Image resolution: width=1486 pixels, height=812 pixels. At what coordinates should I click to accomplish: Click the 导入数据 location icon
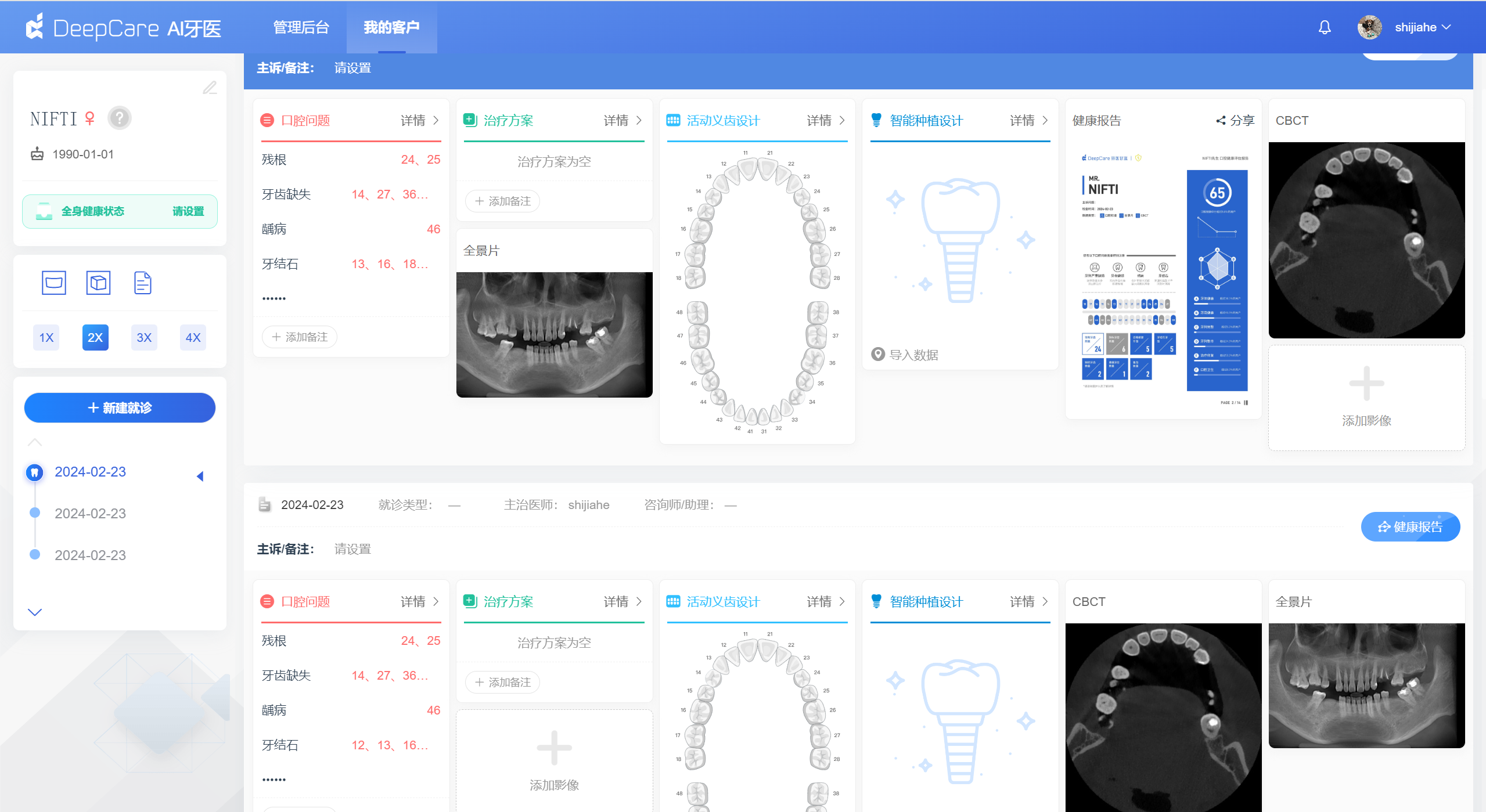[x=878, y=355]
